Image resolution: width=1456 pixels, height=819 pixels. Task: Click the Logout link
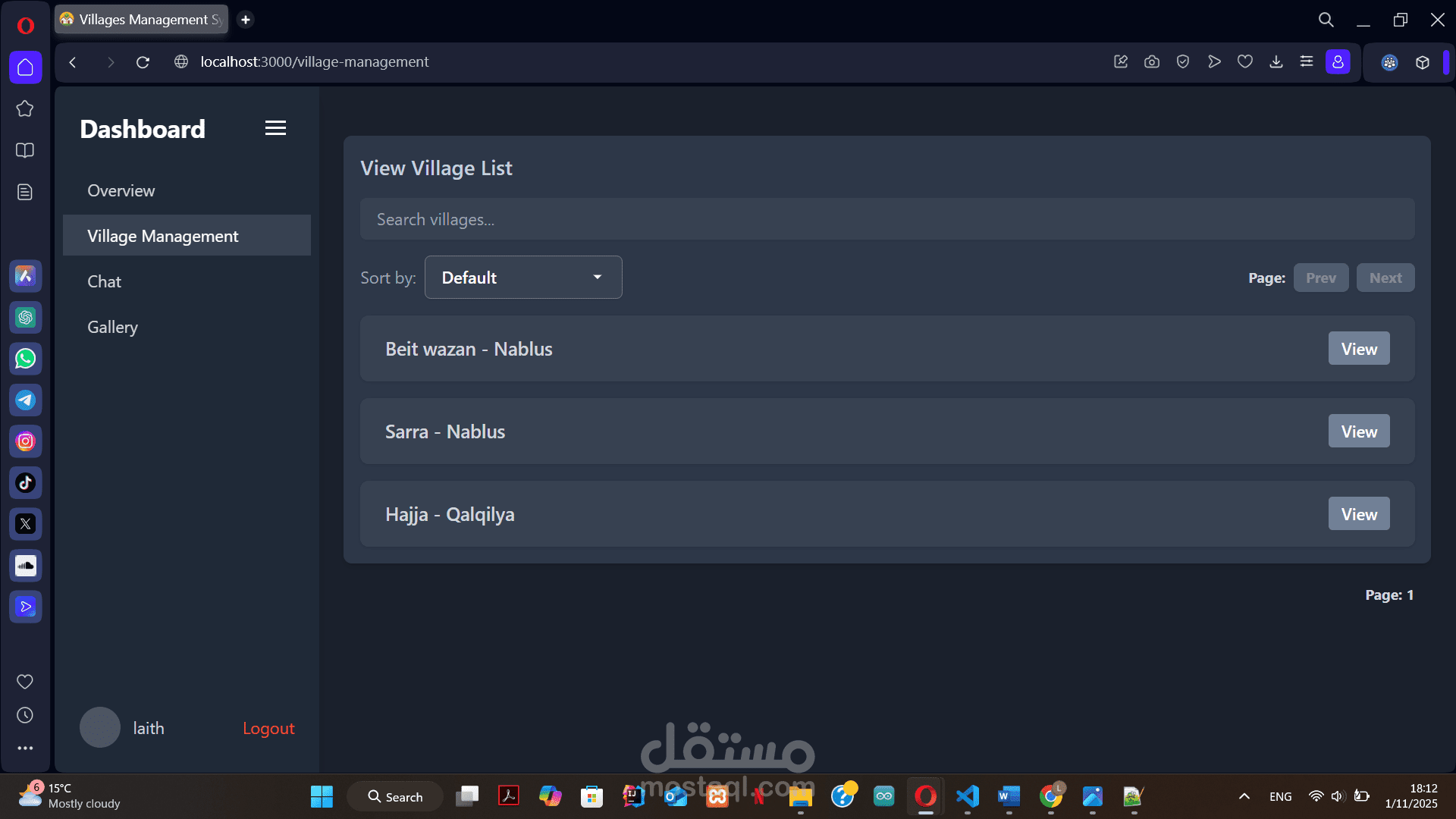coord(268,729)
